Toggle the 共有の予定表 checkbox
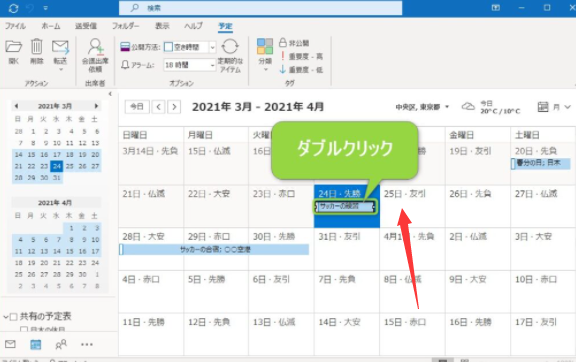 pyautogui.click(x=14, y=316)
